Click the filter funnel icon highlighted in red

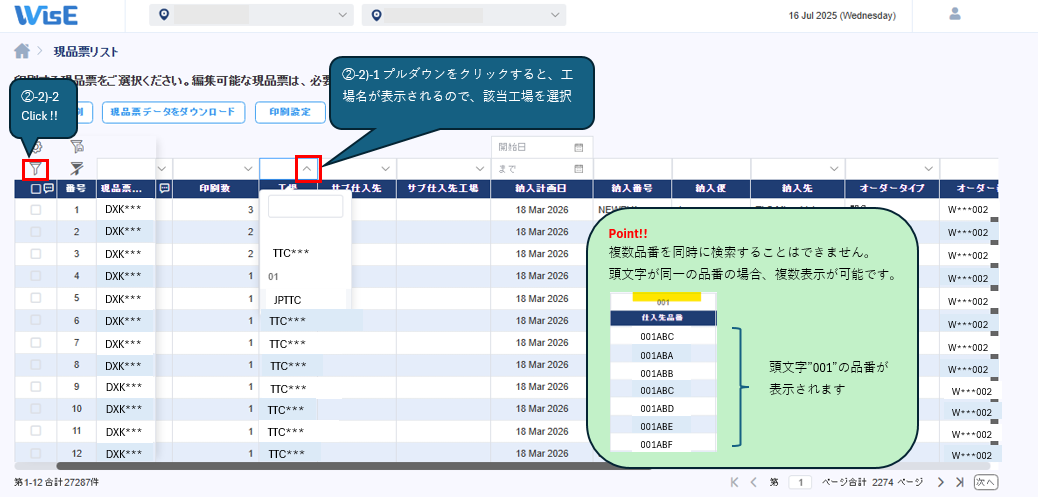(x=36, y=168)
